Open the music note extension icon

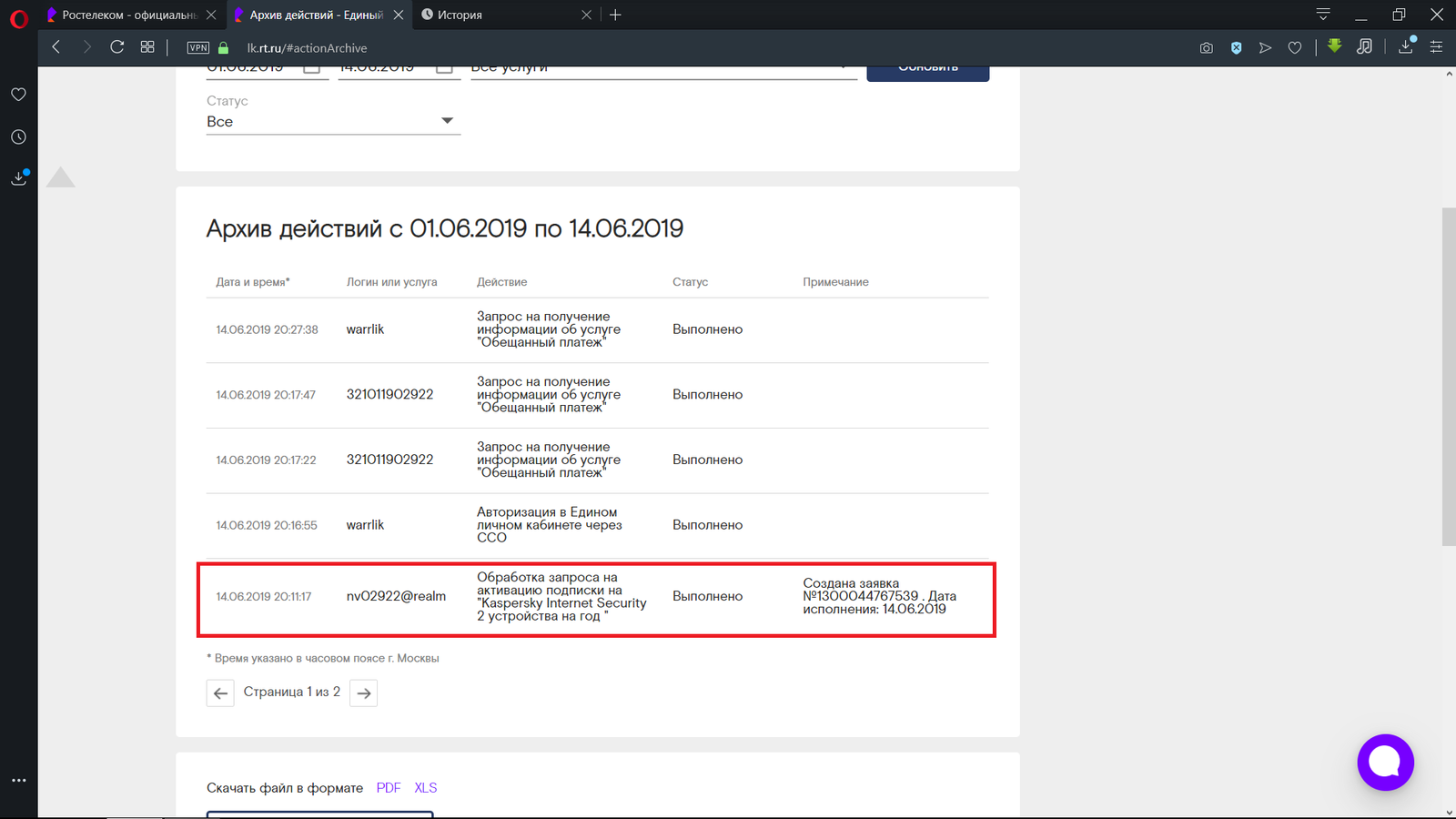tap(1364, 46)
